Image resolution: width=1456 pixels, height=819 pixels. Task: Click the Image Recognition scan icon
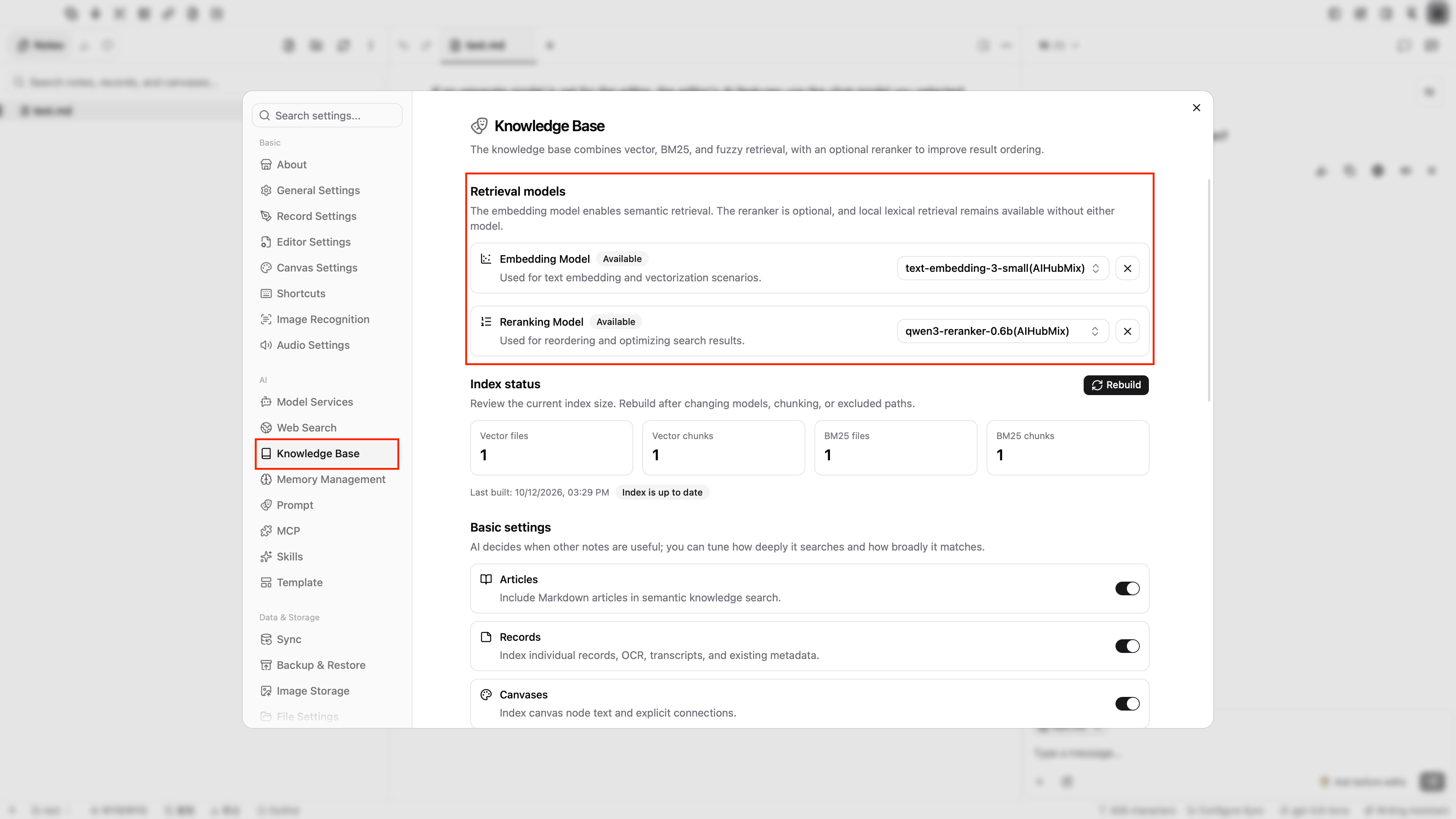point(266,319)
